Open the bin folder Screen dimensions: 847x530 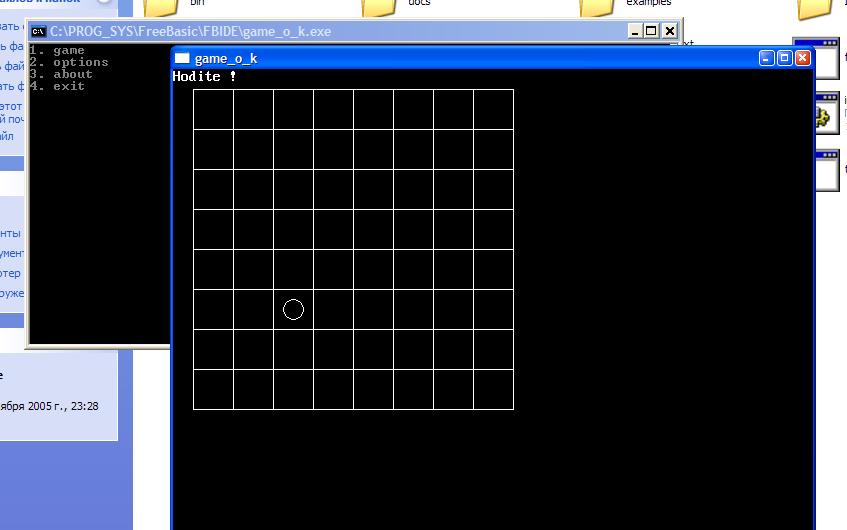(x=161, y=8)
